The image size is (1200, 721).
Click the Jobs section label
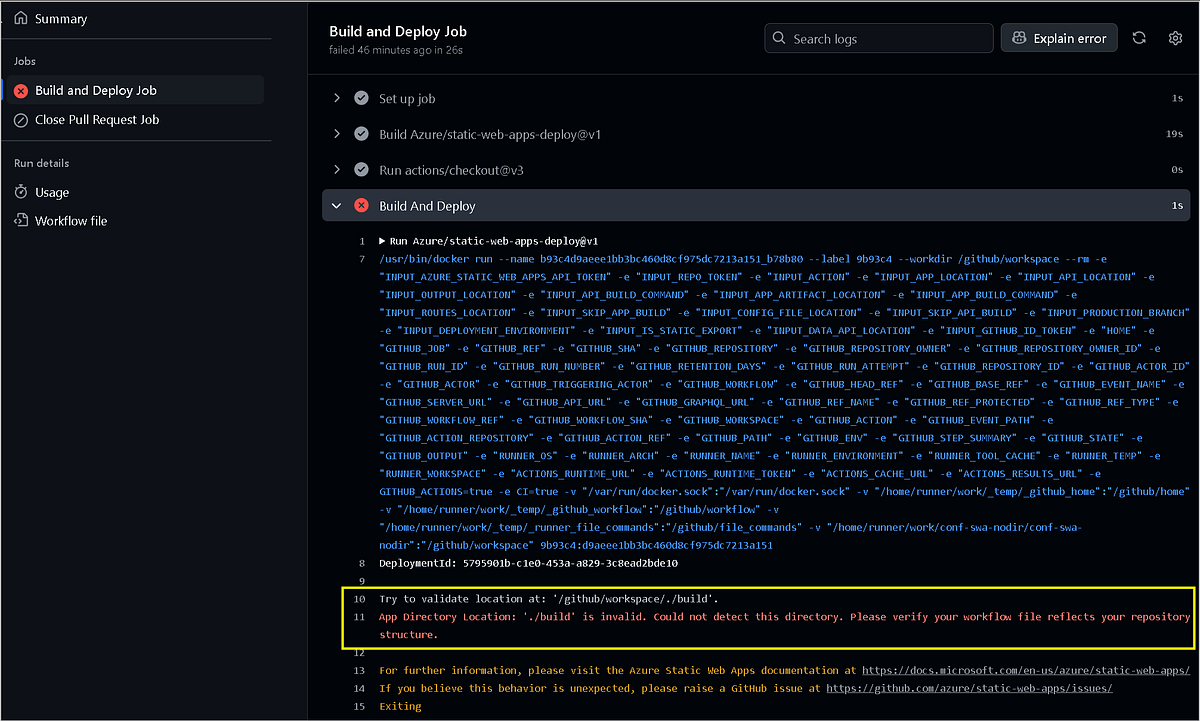point(25,61)
